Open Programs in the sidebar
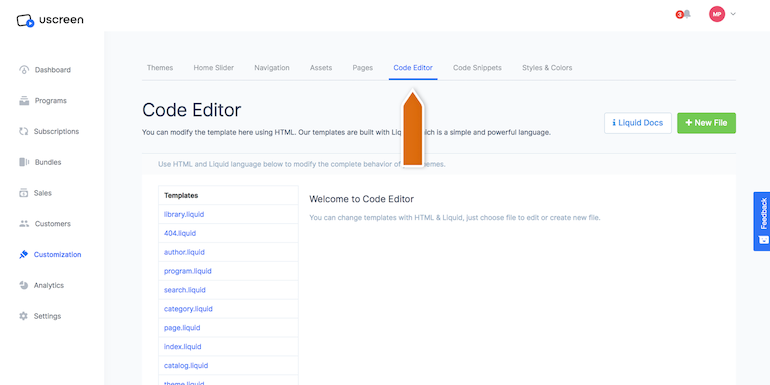770x385 pixels. coord(51,101)
